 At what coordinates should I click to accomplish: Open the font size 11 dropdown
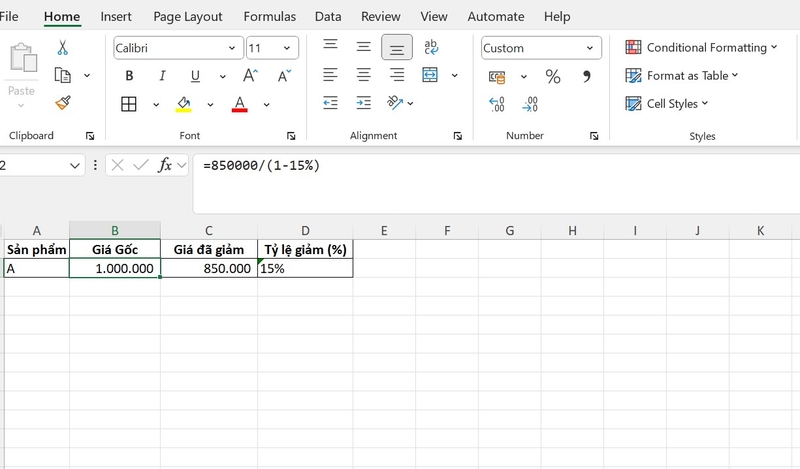point(287,48)
